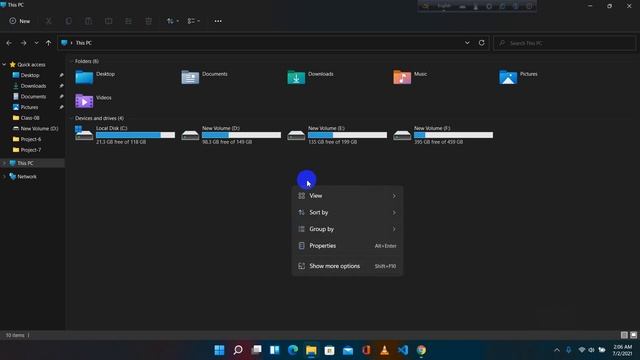
Task: Open taskbar Search icon
Action: (x=238, y=350)
